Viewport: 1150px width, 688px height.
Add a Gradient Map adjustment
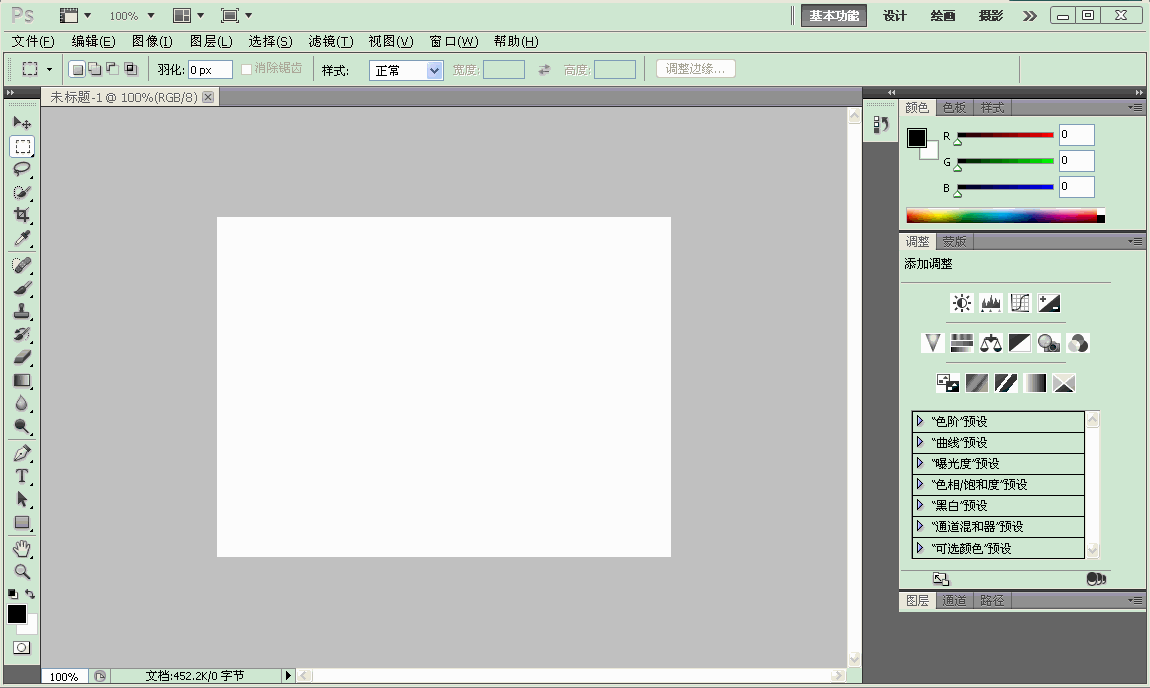click(1035, 382)
